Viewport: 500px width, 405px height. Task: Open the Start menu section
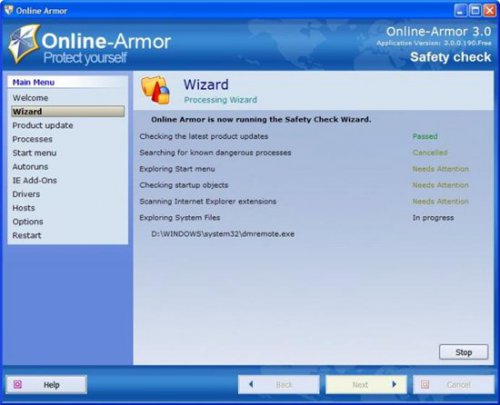click(34, 153)
